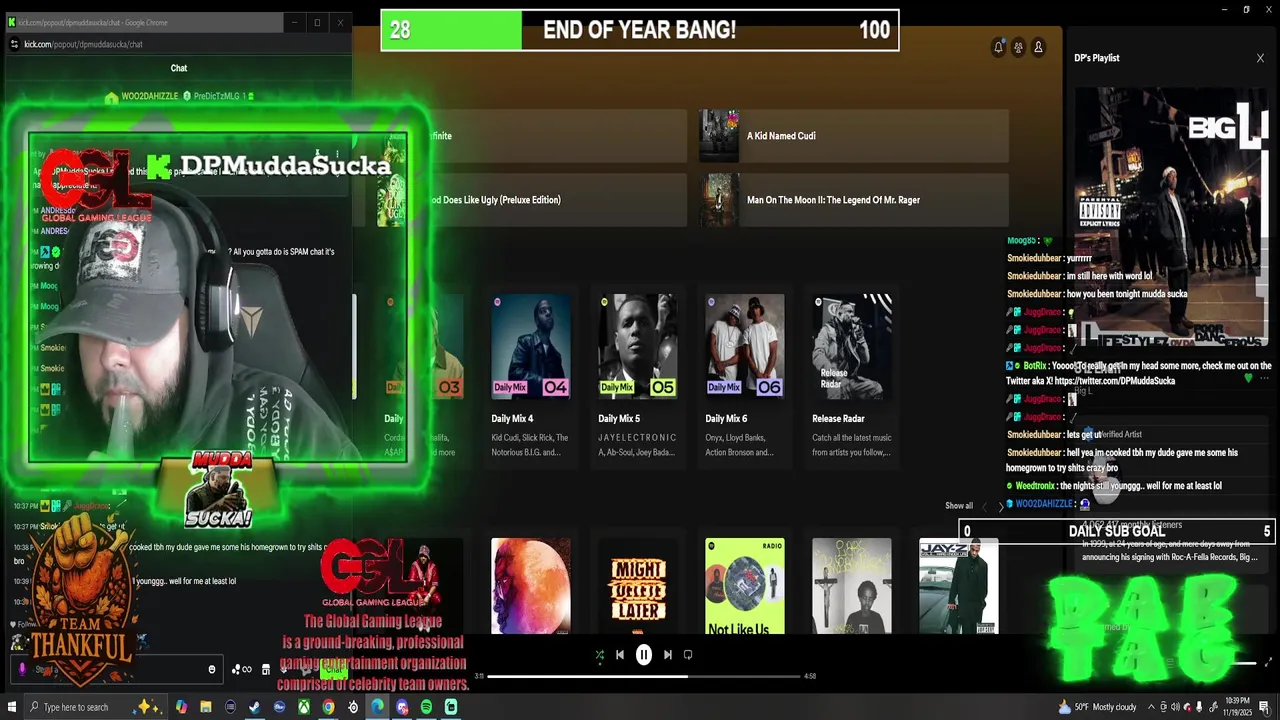The height and width of the screenshot is (720, 1280).
Task: Toggle repeat in the music player
Action: [x=688, y=655]
